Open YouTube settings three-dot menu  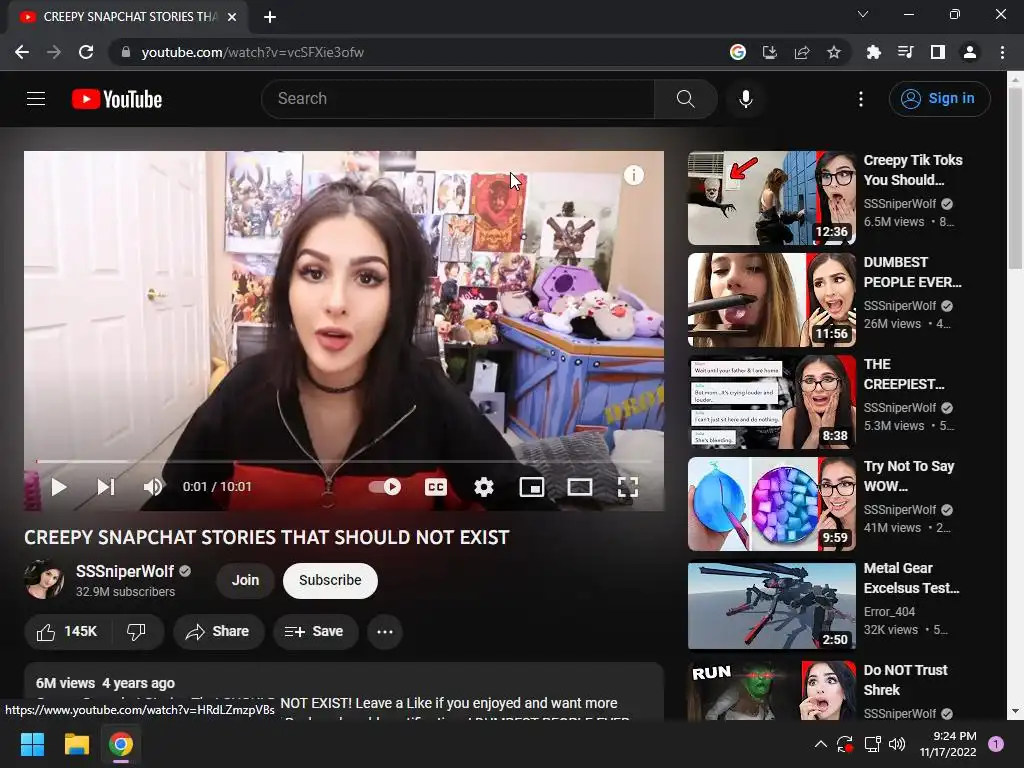[861, 99]
